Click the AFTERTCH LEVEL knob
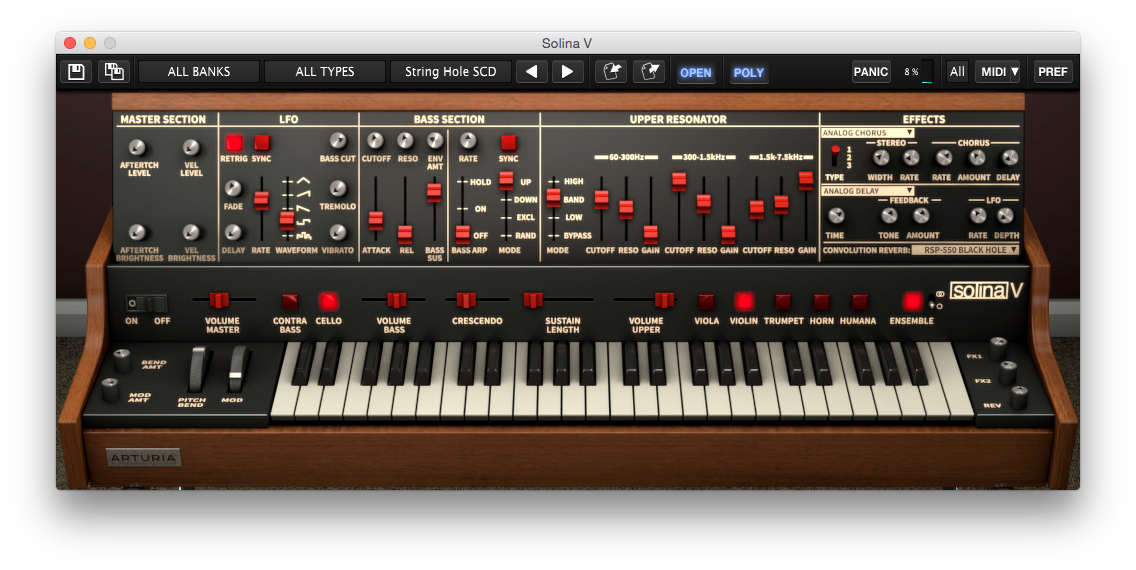This screenshot has height=570, width=1136. pos(137,148)
